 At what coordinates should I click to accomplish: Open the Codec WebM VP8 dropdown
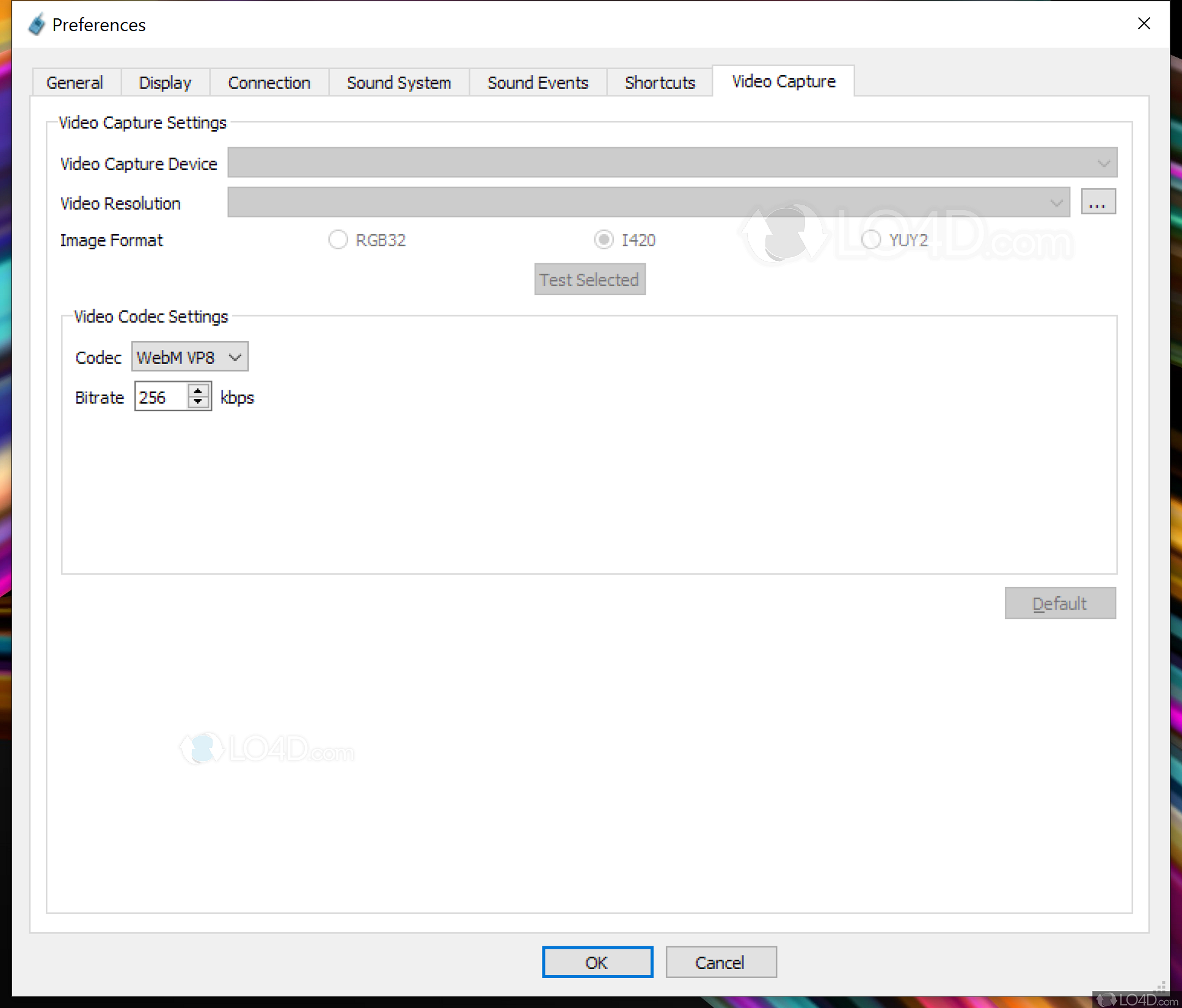pos(190,357)
